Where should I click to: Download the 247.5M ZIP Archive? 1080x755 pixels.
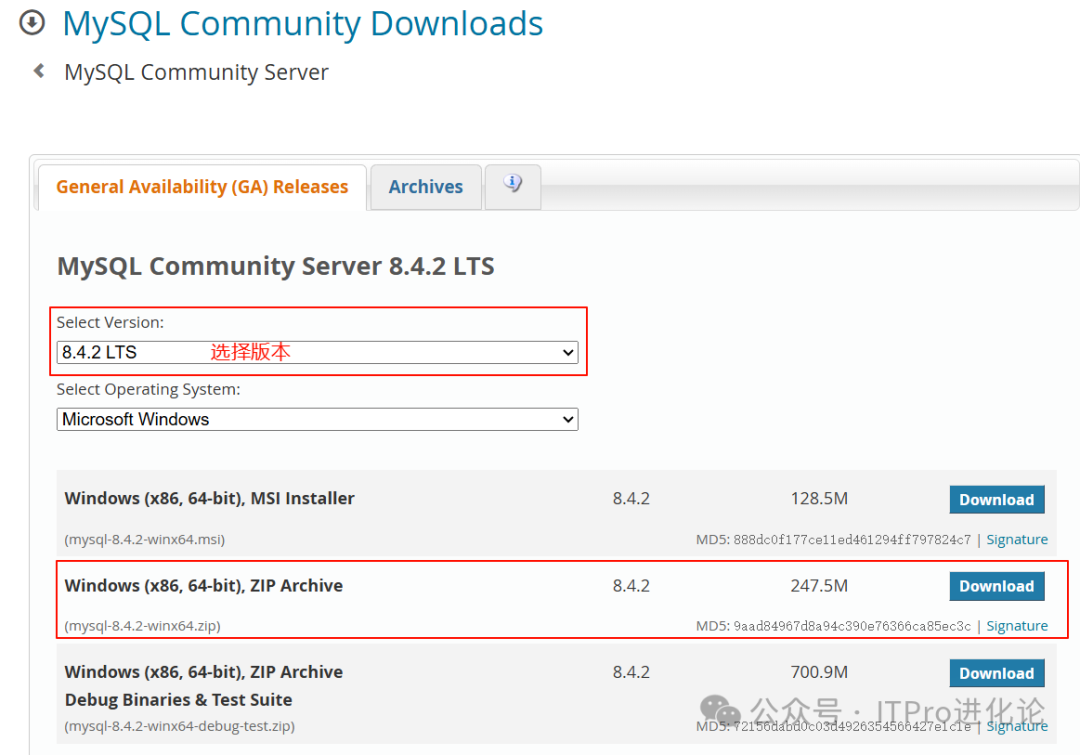[x=997, y=586]
